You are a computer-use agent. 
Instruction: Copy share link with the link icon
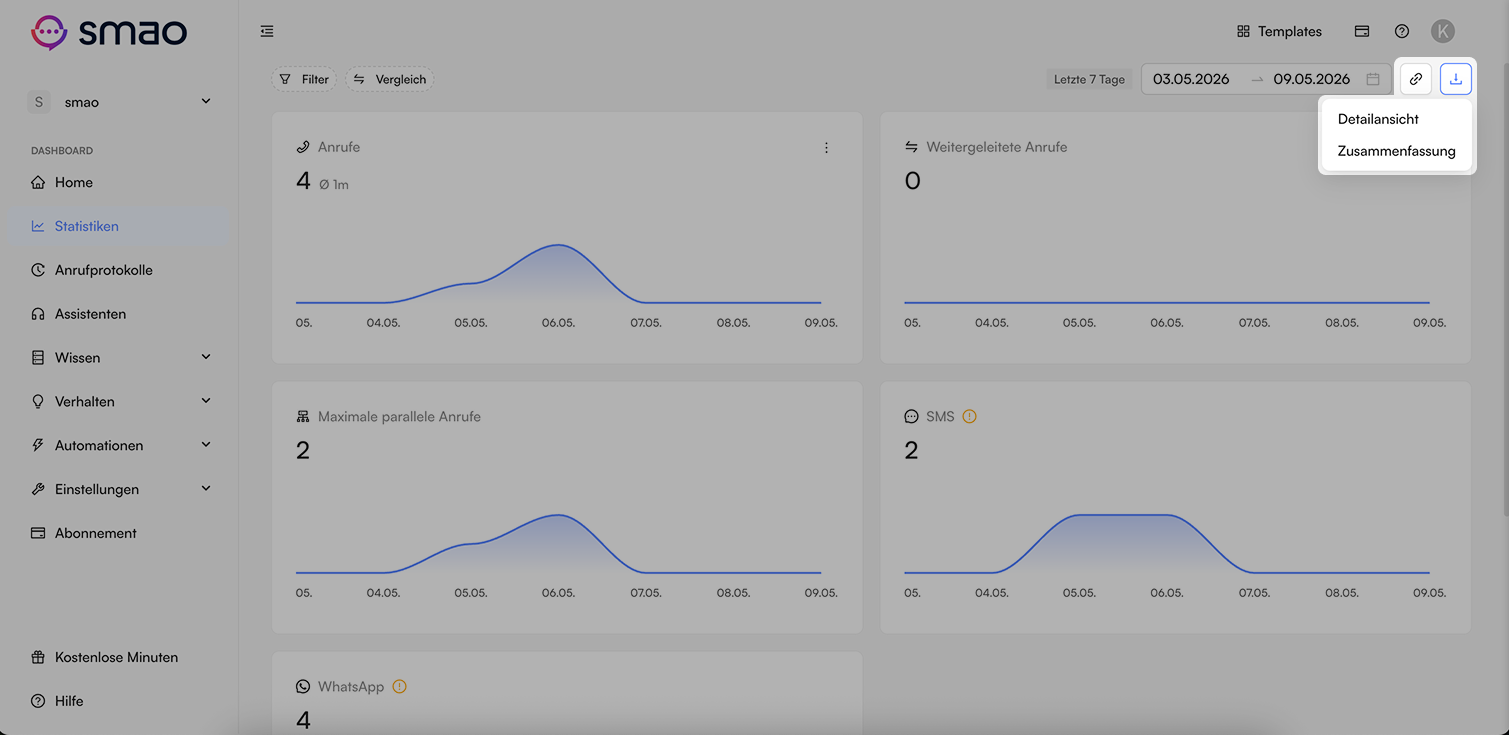pyautogui.click(x=1416, y=79)
